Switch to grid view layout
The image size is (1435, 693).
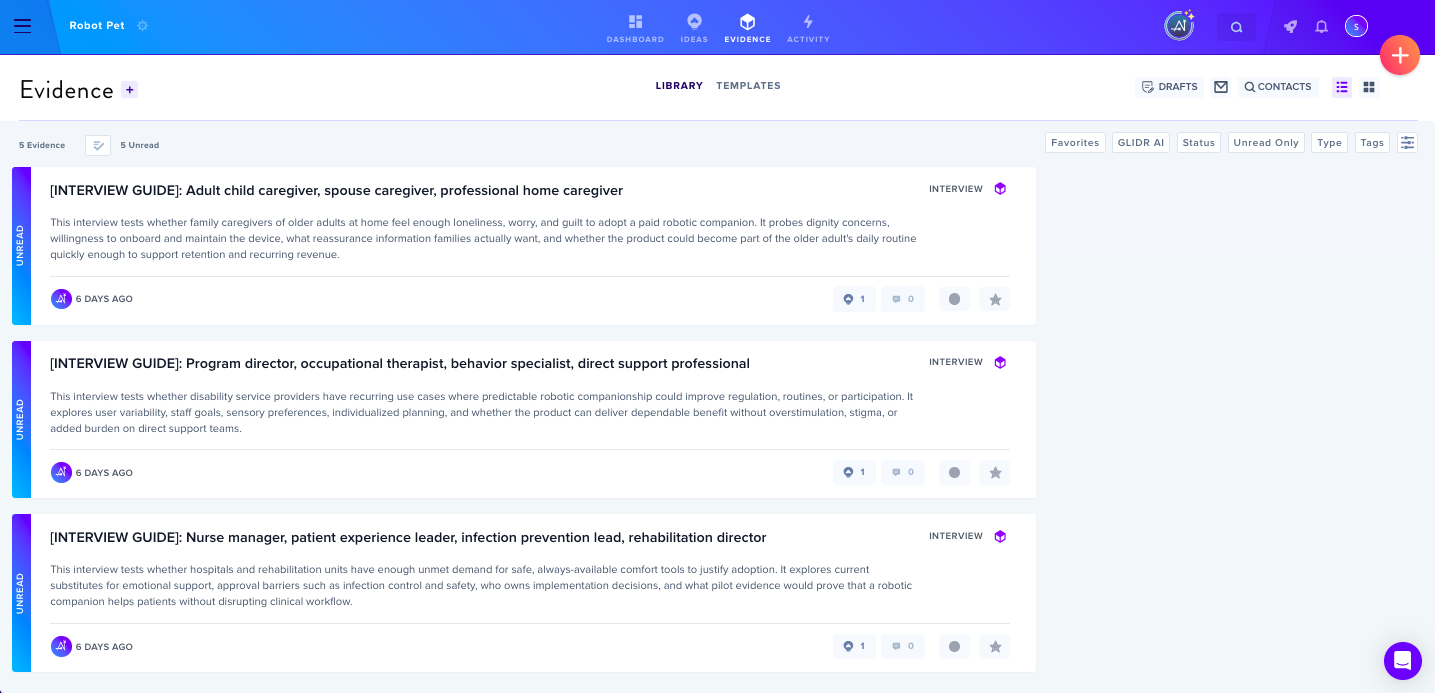pyautogui.click(x=1369, y=87)
